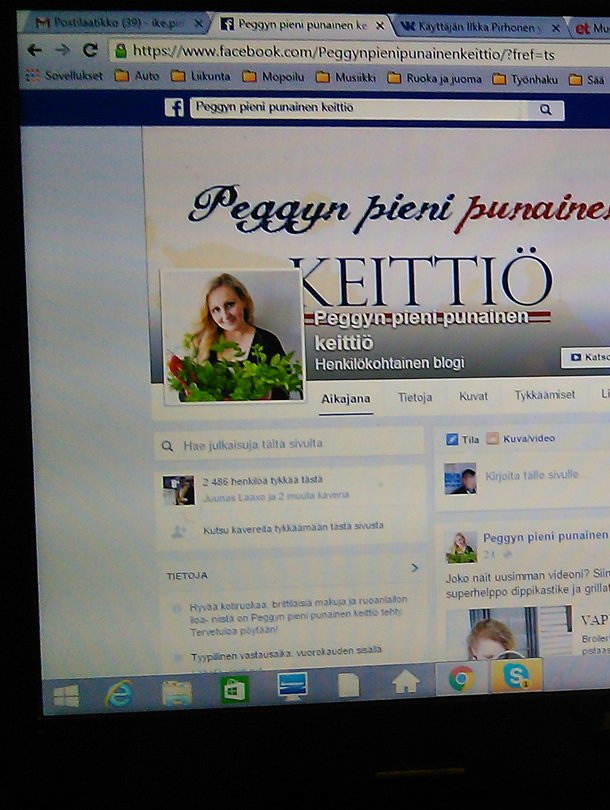Click the post author's small avatar
The width and height of the screenshot is (610, 810).
tap(461, 547)
